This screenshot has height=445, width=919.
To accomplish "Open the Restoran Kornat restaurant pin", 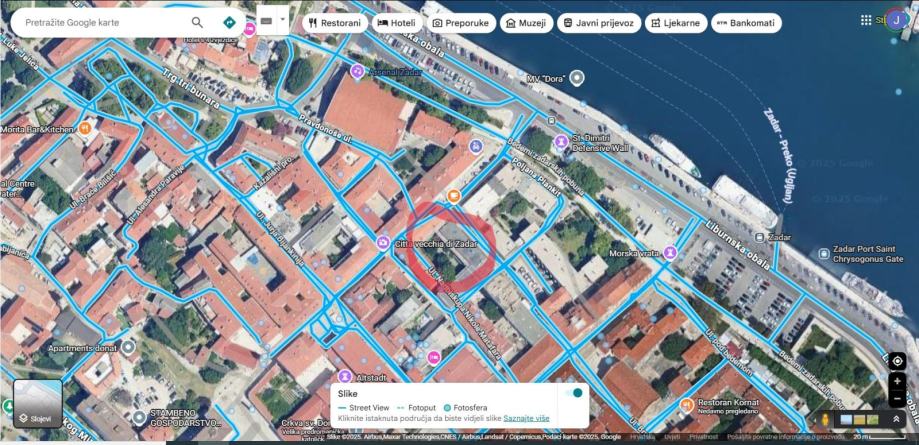I will click(x=687, y=405).
